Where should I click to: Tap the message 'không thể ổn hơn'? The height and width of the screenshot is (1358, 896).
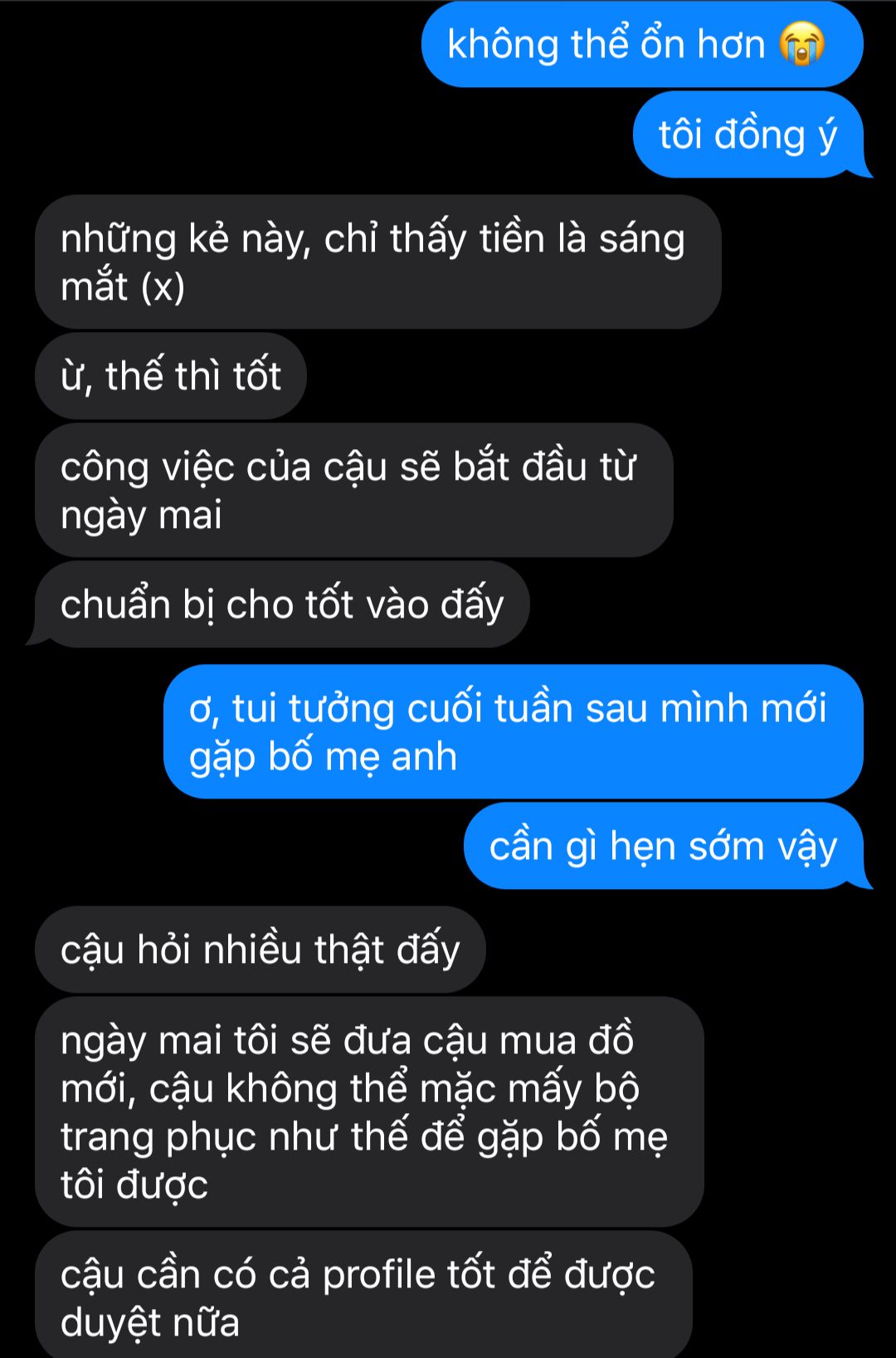[642, 44]
